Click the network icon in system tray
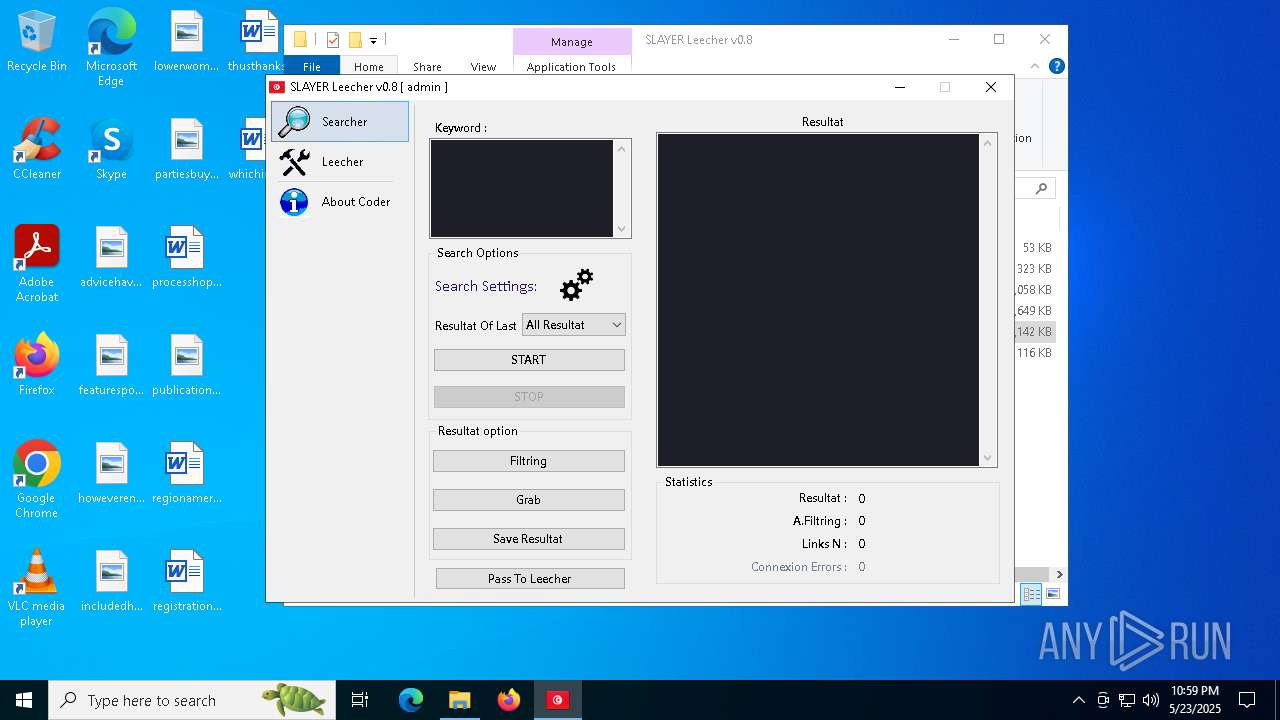 point(1127,700)
